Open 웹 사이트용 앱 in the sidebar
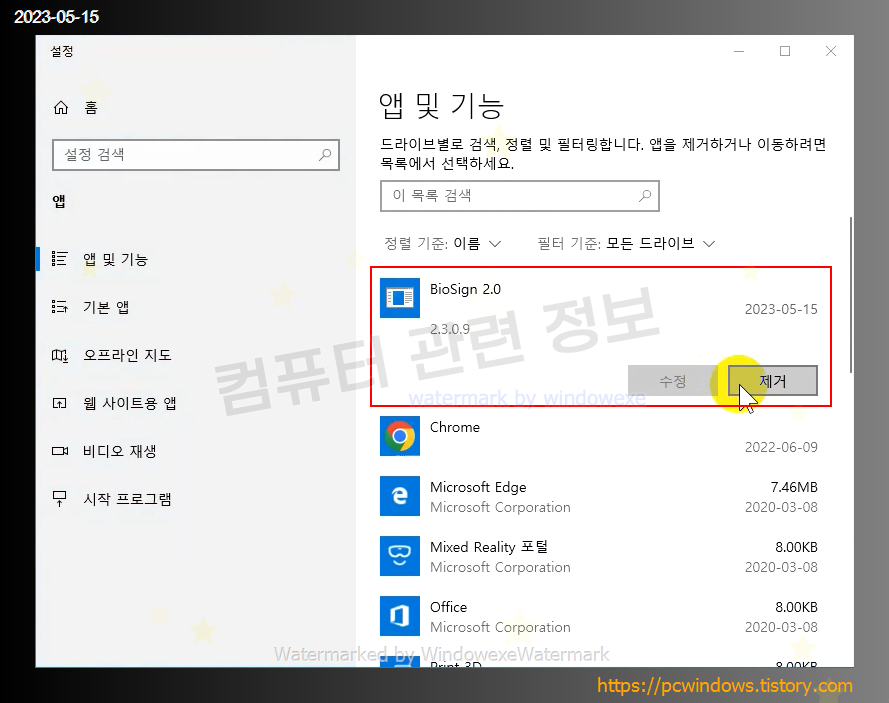 pos(130,403)
